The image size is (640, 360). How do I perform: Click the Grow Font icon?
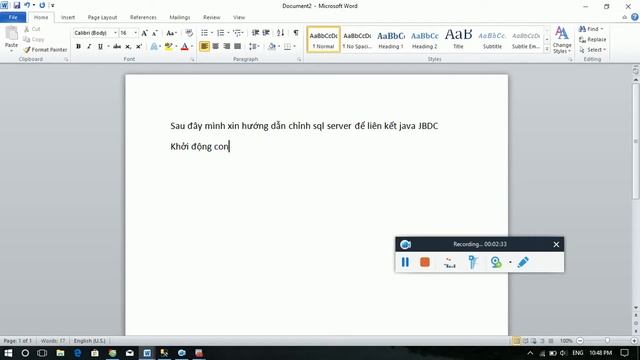pos(144,33)
